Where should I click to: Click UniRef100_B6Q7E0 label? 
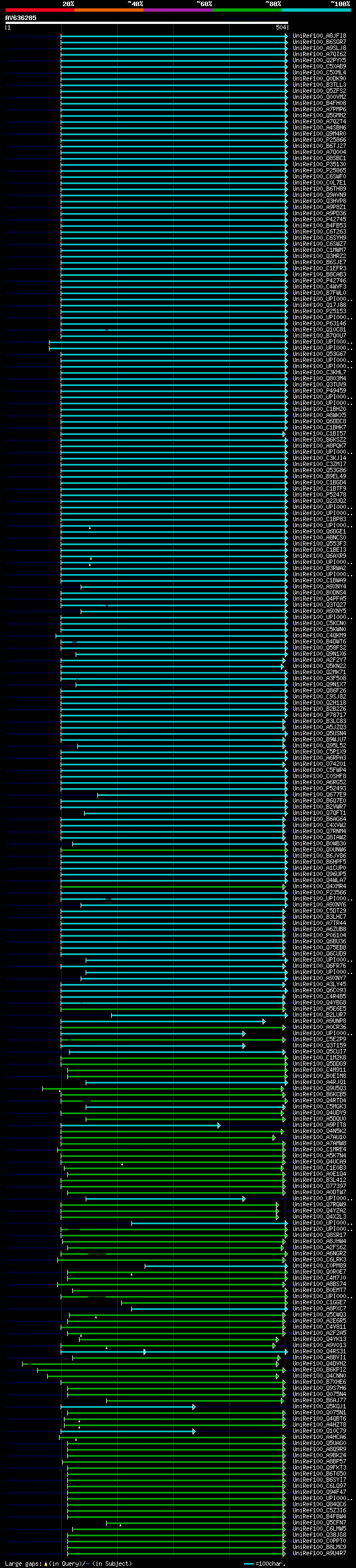[319, 800]
